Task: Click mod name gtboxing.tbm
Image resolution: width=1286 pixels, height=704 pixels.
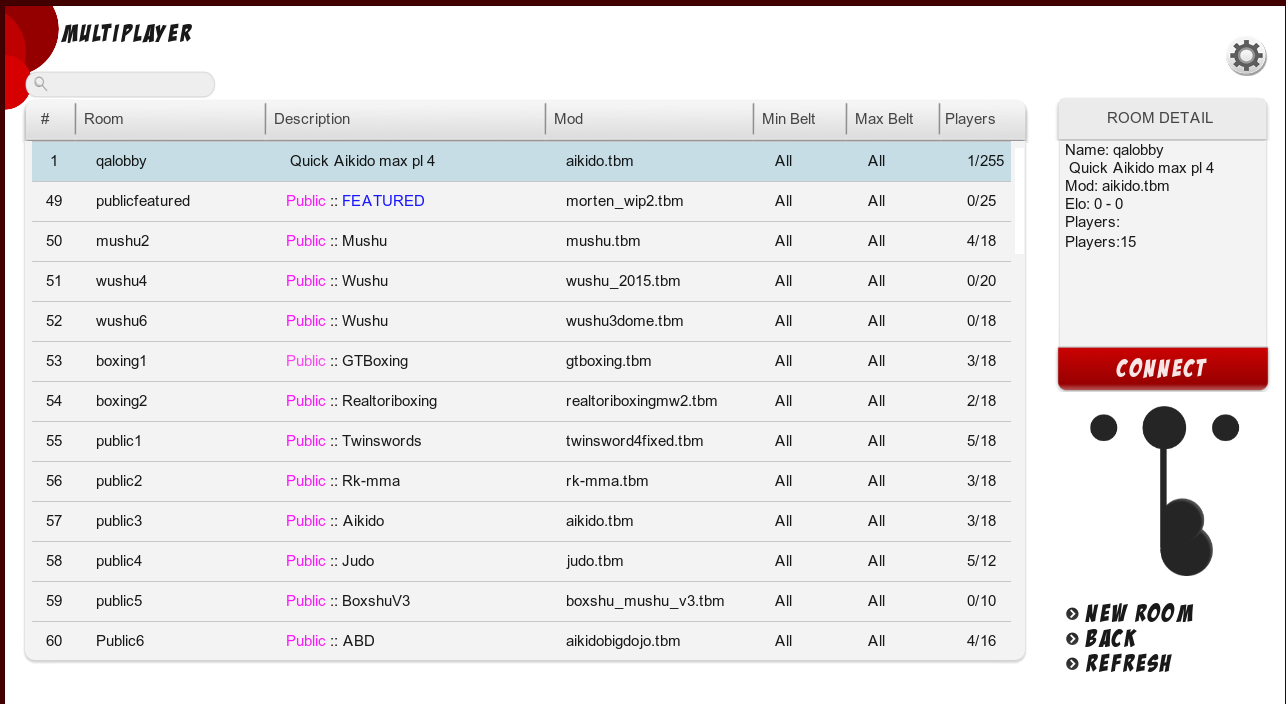Action: (x=609, y=361)
